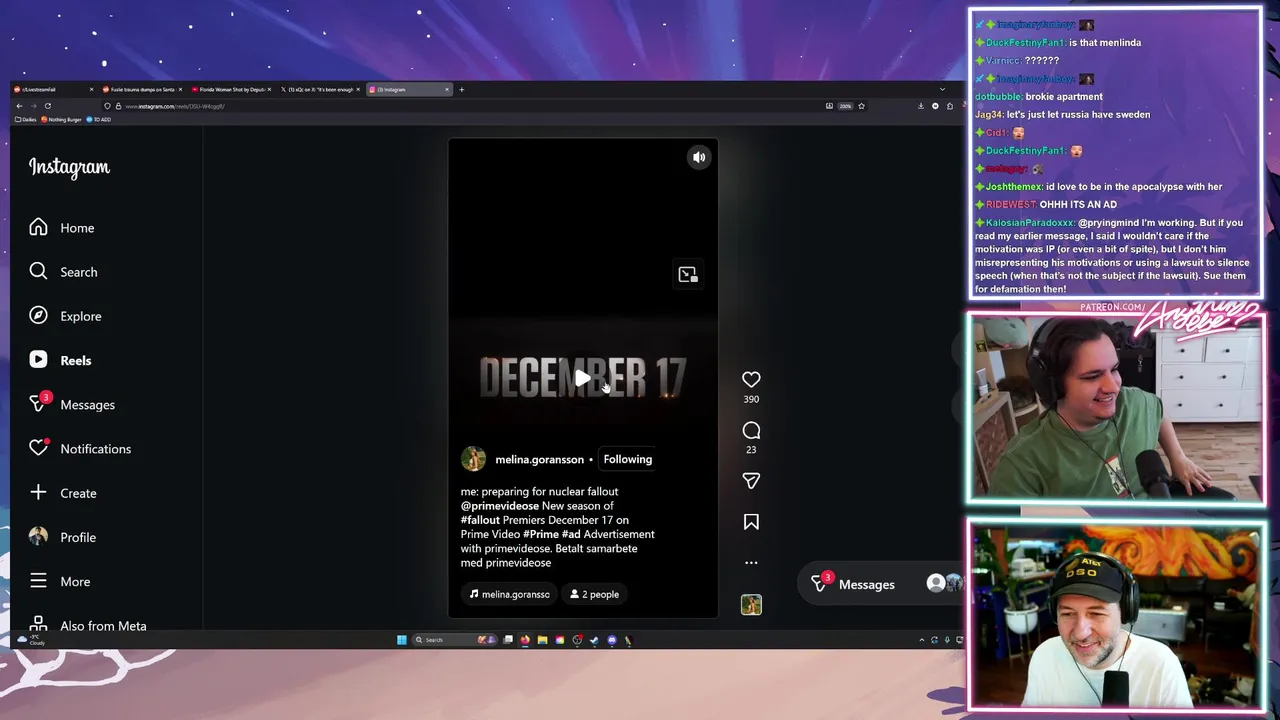The height and width of the screenshot is (720, 1280).
Task: Open Instagram Search from the sidebar
Action: 63,272
